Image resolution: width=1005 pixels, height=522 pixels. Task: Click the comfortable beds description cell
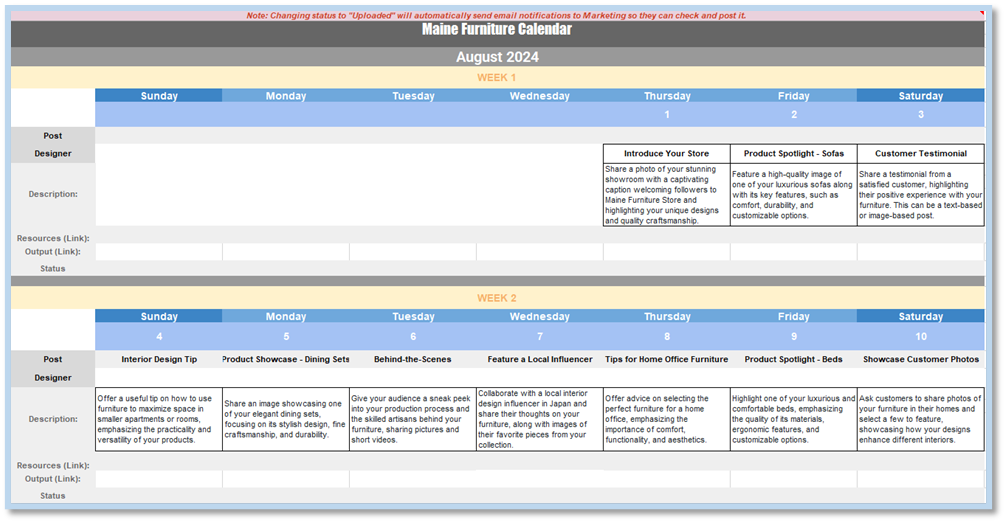(x=793, y=419)
